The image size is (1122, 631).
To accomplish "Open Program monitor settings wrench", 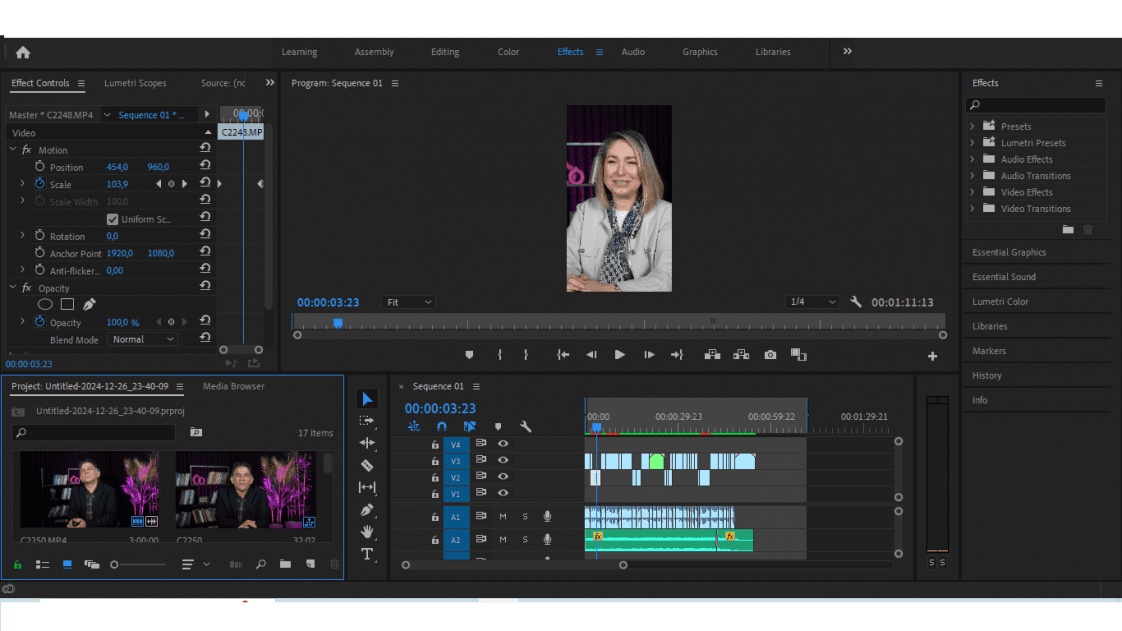I will point(856,302).
